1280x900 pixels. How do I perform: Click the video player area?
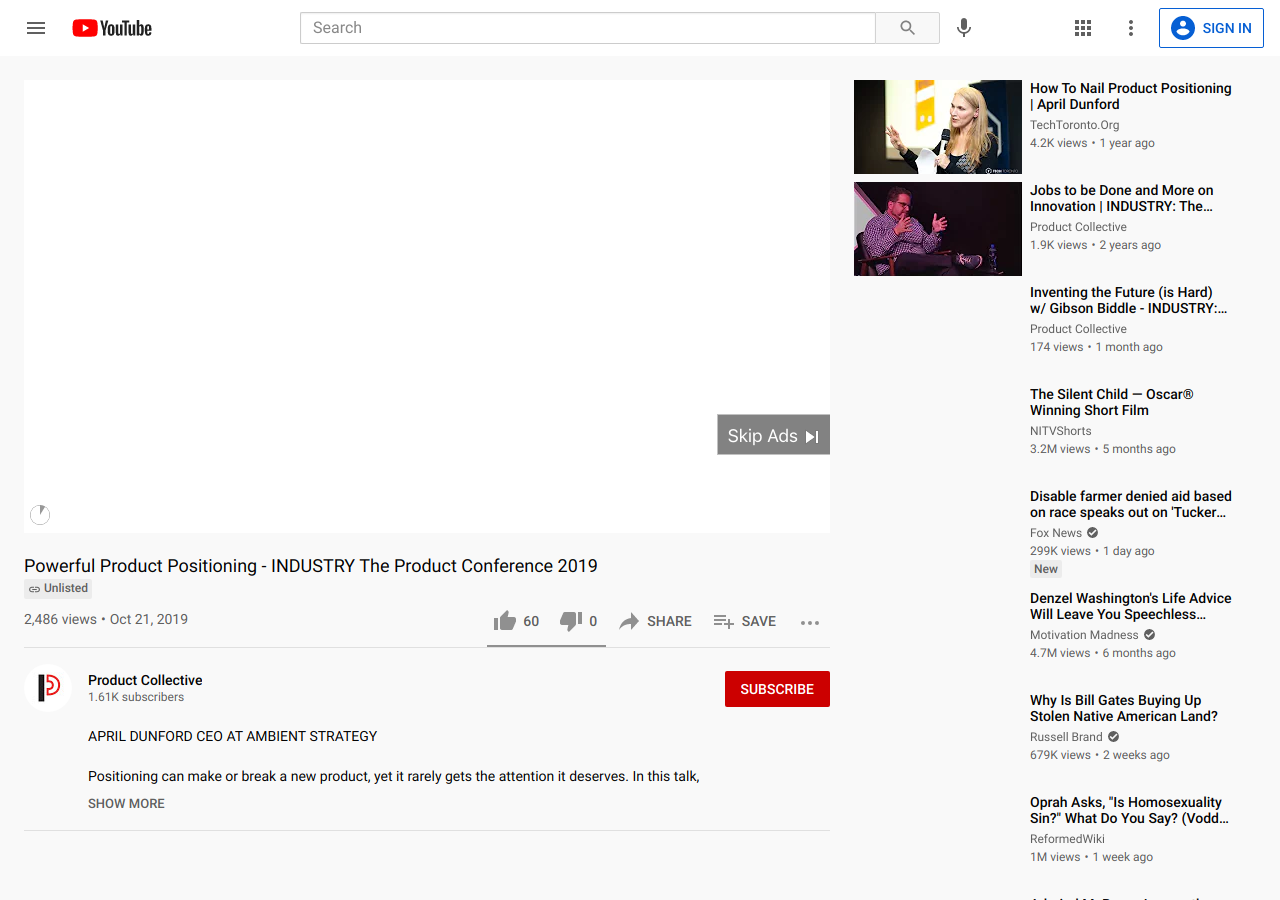[427, 306]
